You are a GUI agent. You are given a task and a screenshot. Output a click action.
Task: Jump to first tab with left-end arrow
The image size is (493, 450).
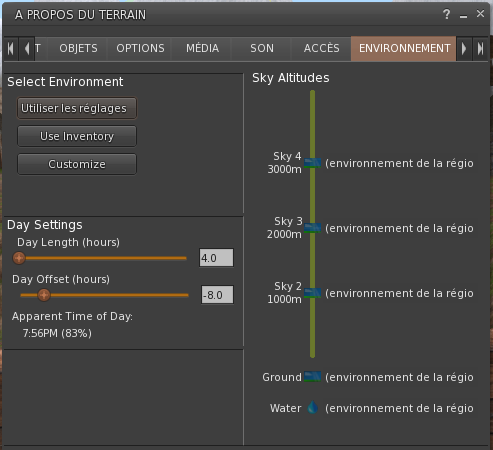(x=11, y=49)
